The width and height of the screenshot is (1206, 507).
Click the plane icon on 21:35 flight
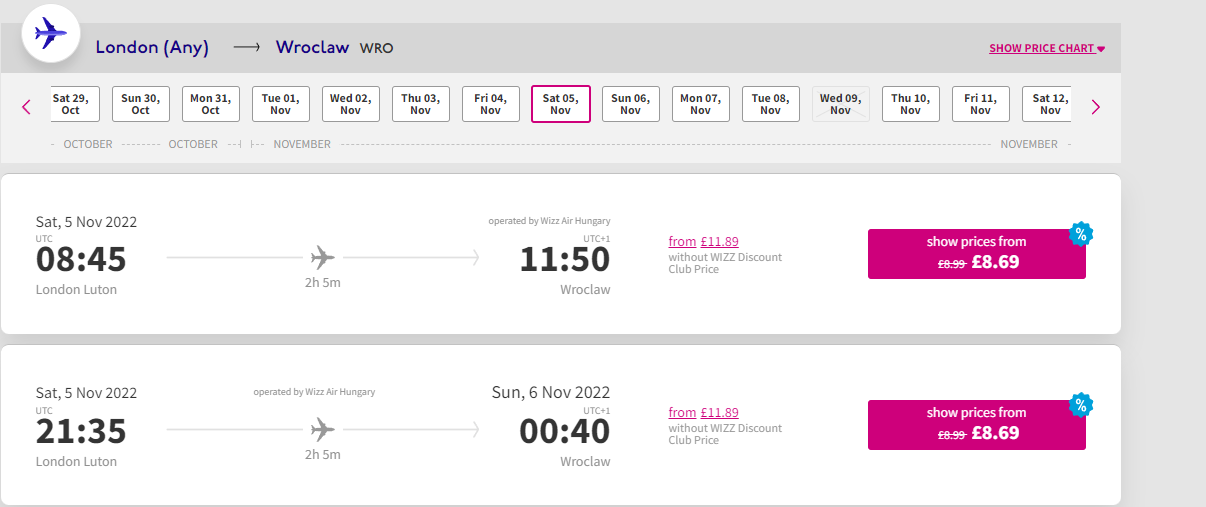point(322,430)
